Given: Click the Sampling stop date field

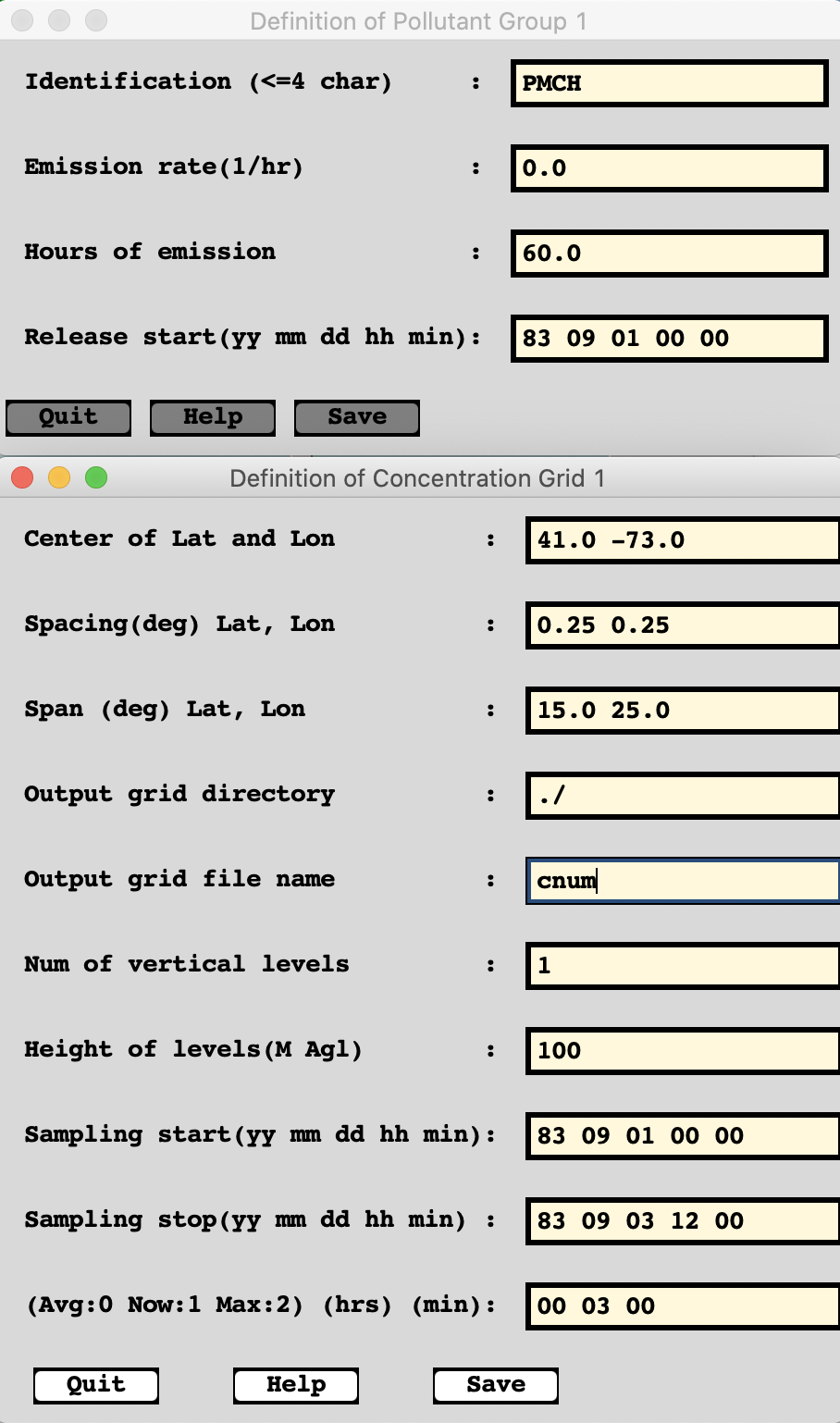Looking at the screenshot, I should pyautogui.click(x=683, y=1221).
